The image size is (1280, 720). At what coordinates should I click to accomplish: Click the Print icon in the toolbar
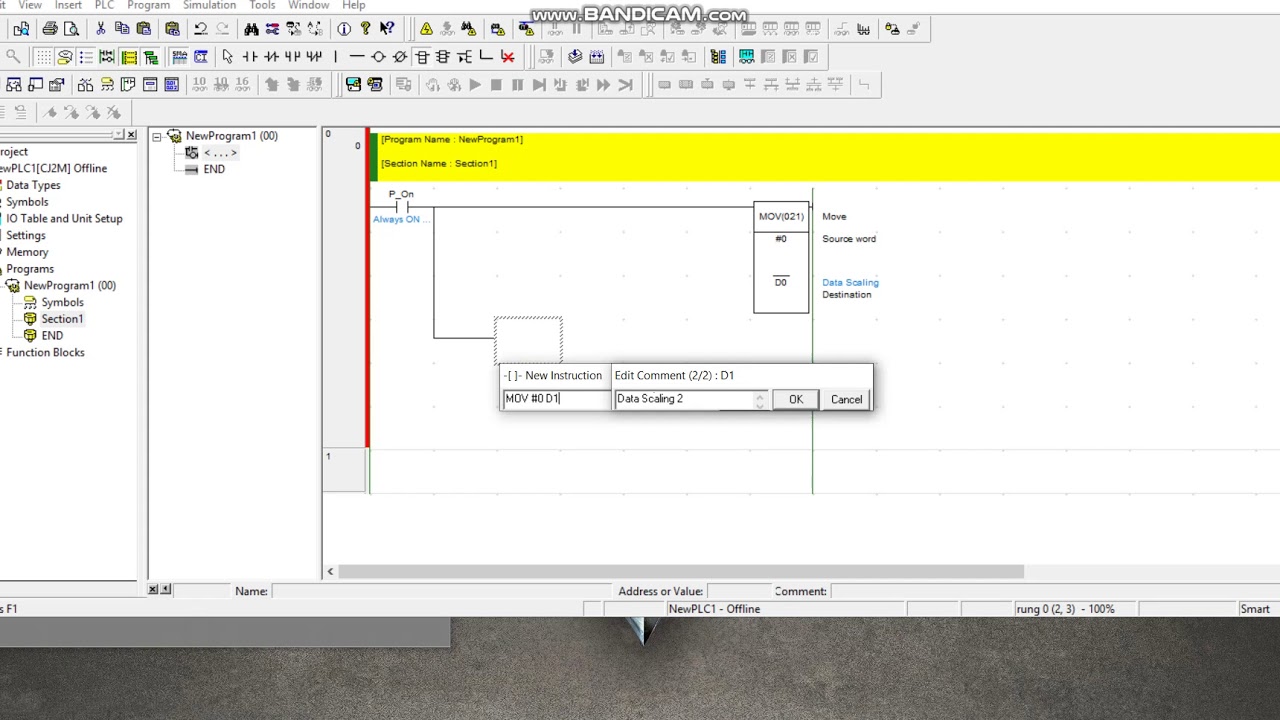pyautogui.click(x=49, y=29)
